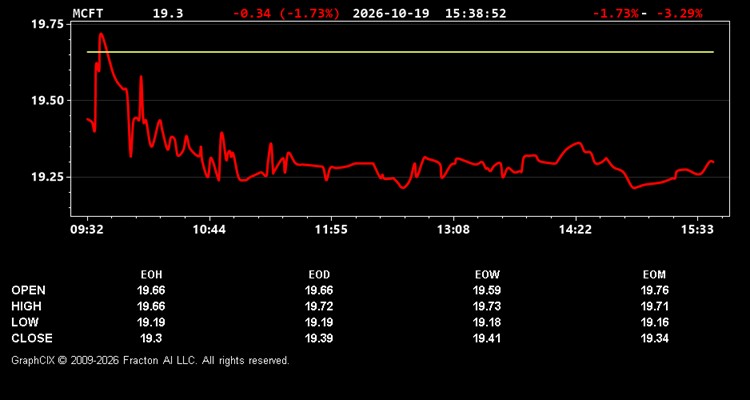Click the -0.34 (-1.73%) change value
The width and height of the screenshot is (750, 400).
pyautogui.click(x=286, y=13)
